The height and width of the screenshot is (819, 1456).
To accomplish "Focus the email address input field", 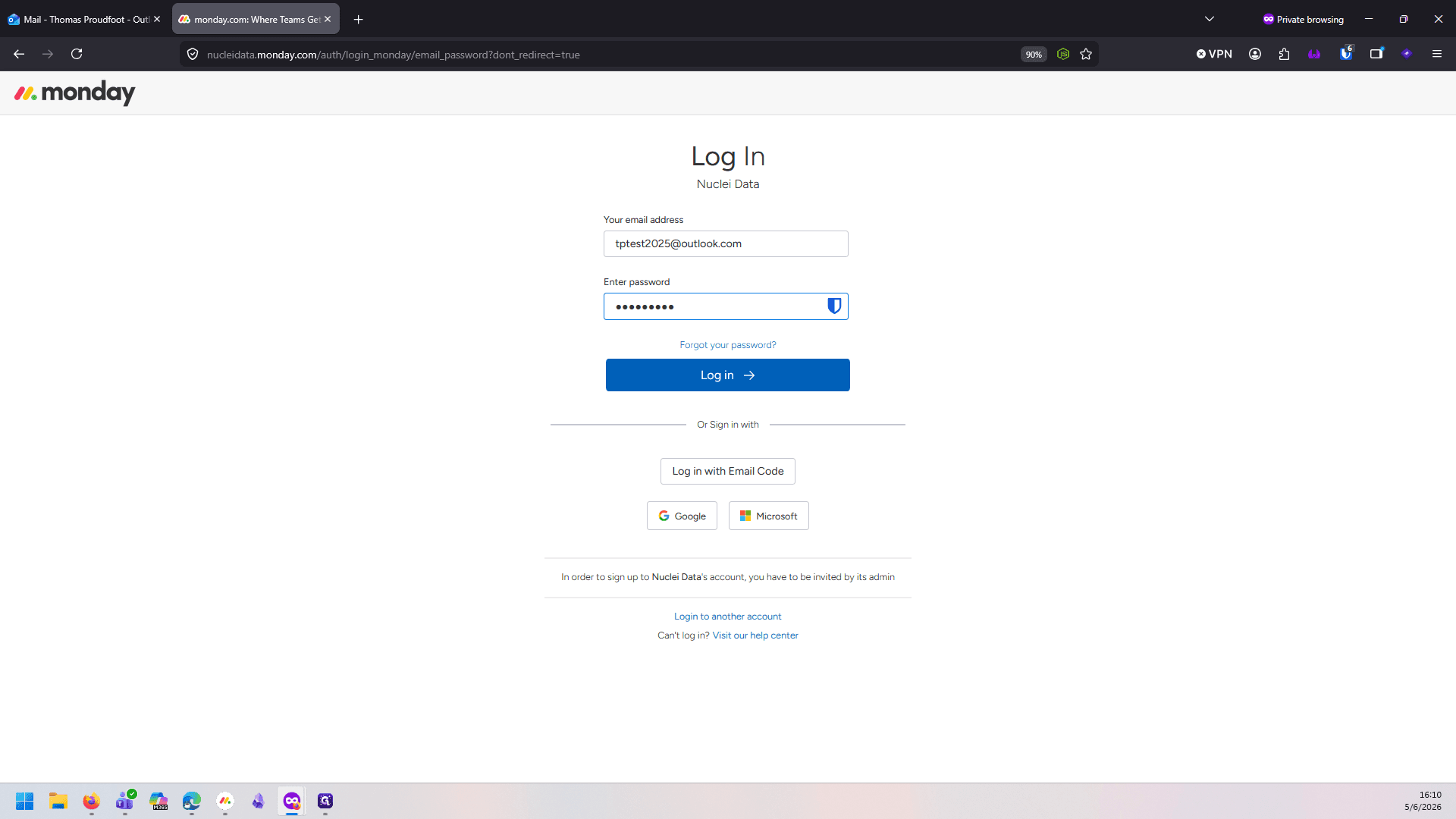I will tap(726, 243).
